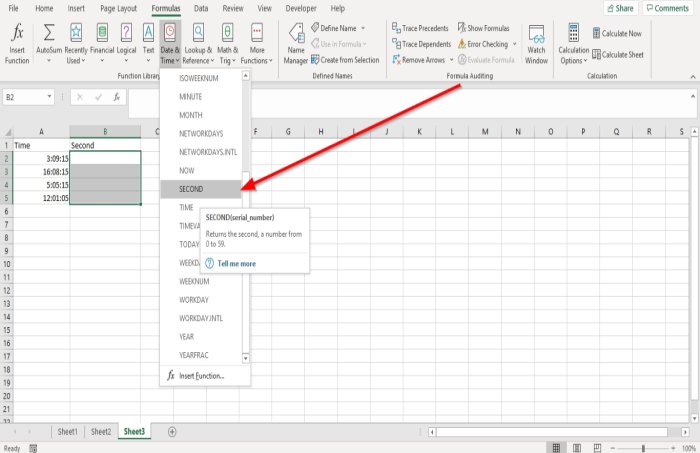This screenshot has width=700, height=453.
Task: Open the File tab
Action: [13, 8]
